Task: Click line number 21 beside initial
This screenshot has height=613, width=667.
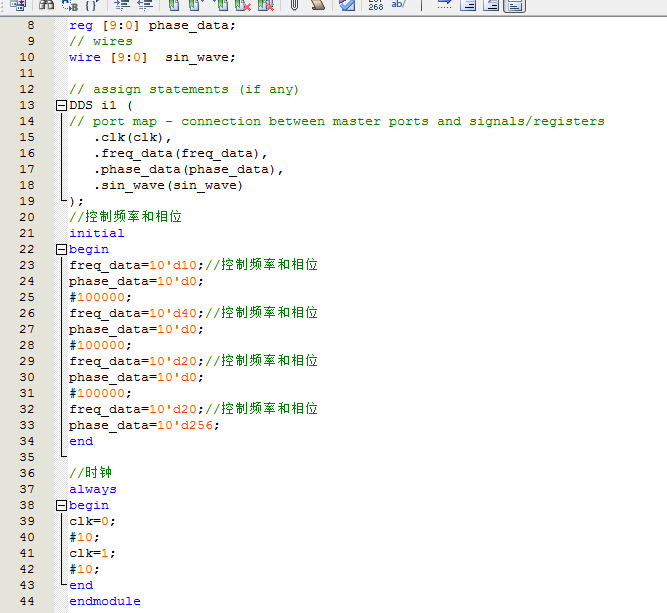Action: click(x=27, y=233)
